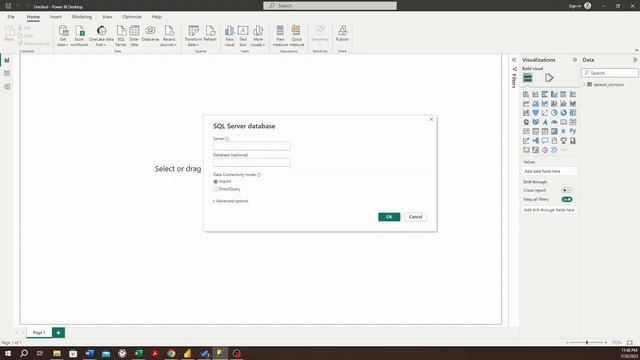Click Get more visuals ellipsis
This screenshot has width=640, height=360.
point(564,150)
